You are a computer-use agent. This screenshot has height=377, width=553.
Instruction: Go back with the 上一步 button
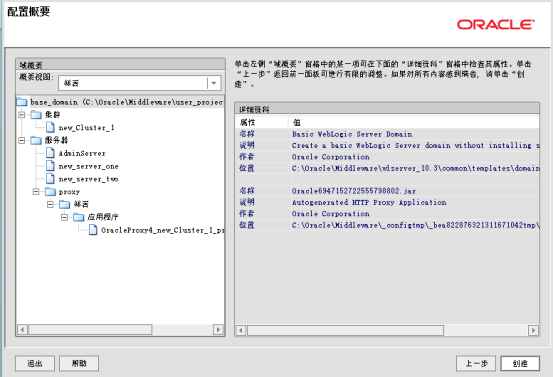pyautogui.click(x=476, y=363)
